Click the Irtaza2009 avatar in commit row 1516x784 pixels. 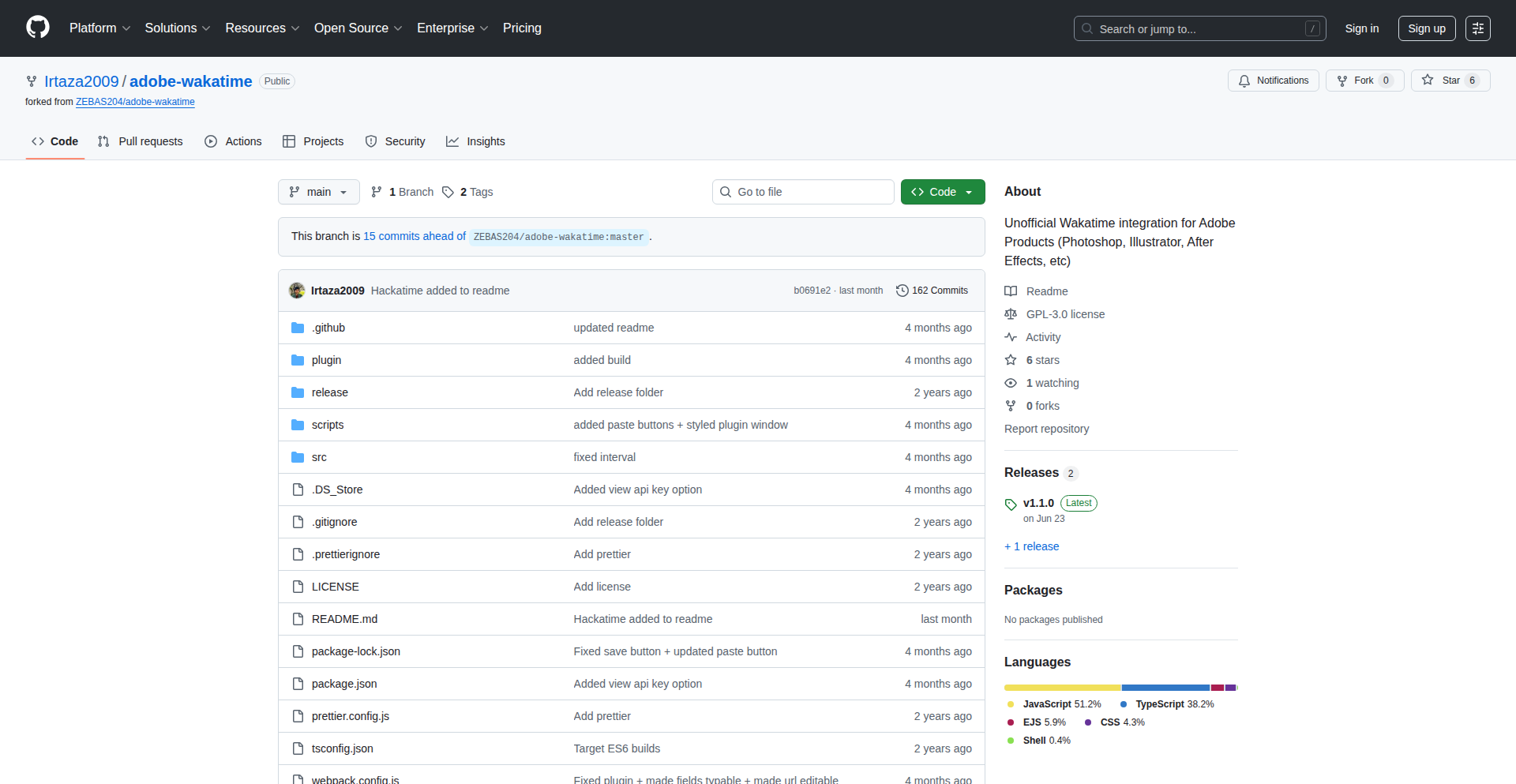297,291
